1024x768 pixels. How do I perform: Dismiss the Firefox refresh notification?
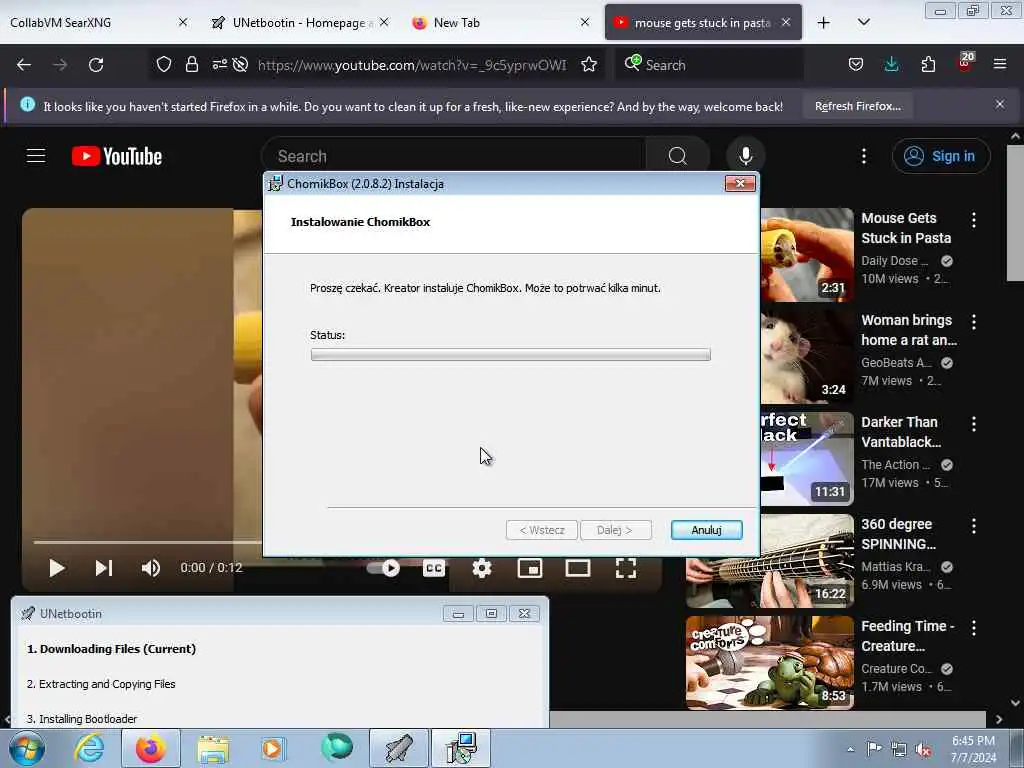point(1000,104)
